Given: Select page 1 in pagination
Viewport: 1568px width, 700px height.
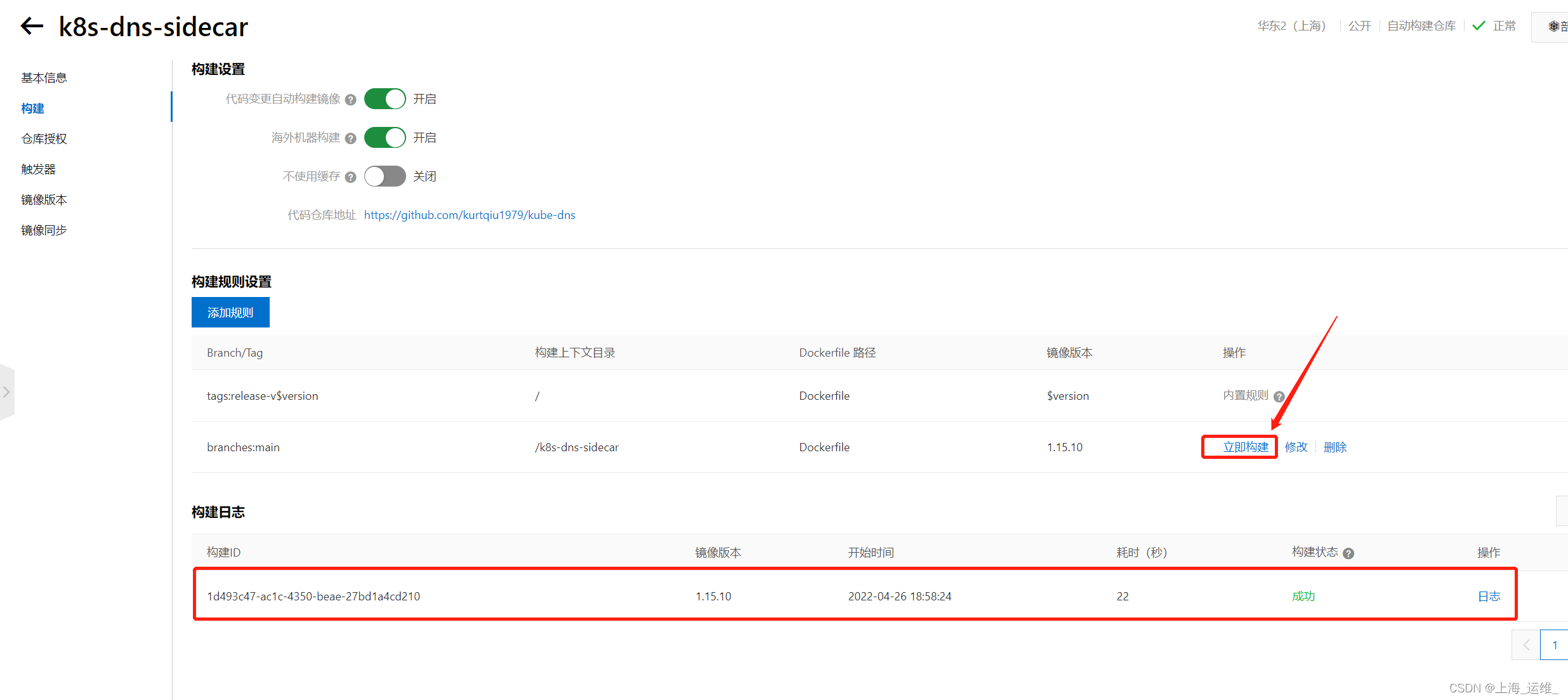Looking at the screenshot, I should (1555, 645).
